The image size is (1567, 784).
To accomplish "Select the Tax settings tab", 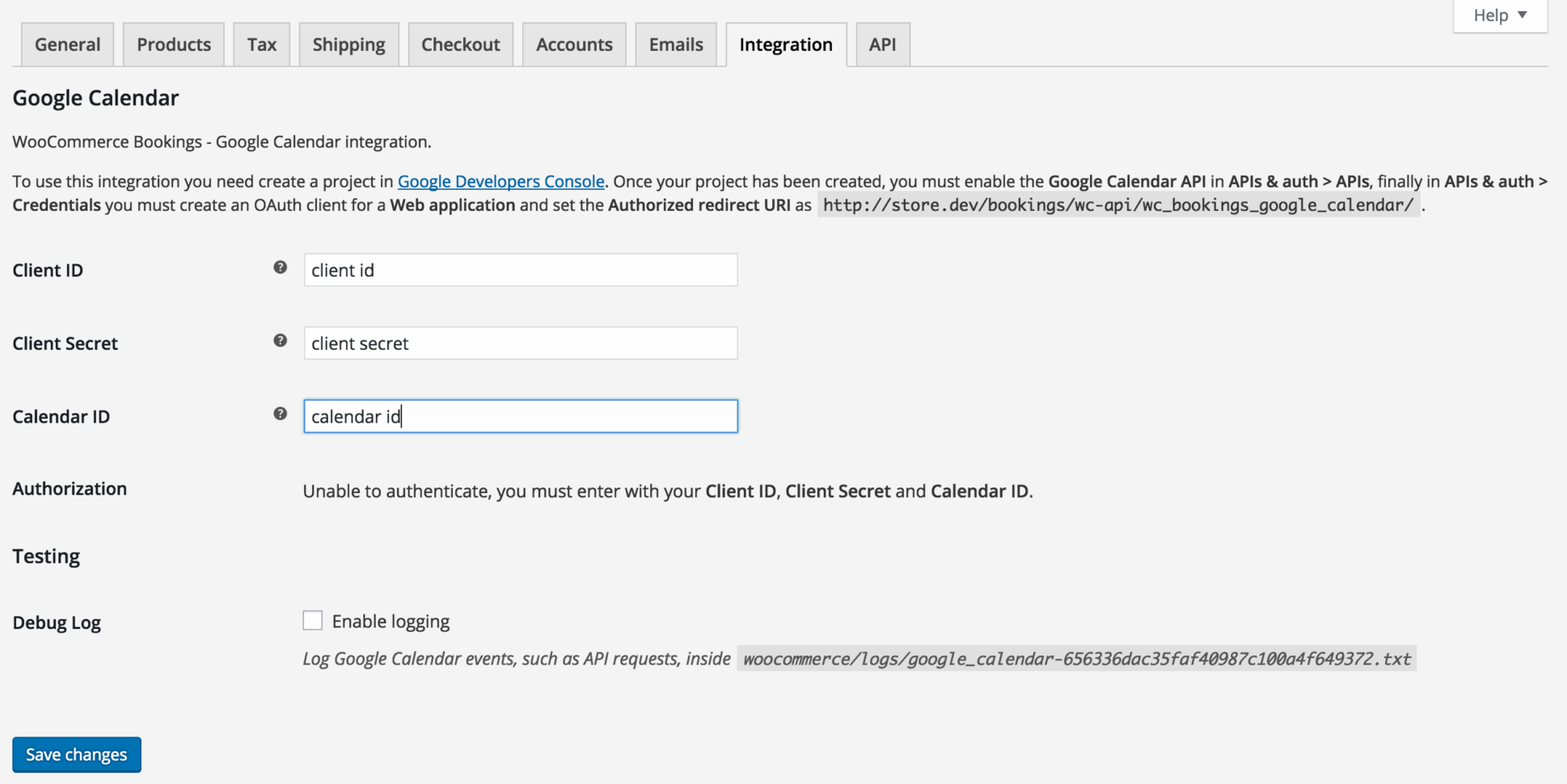I will tap(261, 44).
